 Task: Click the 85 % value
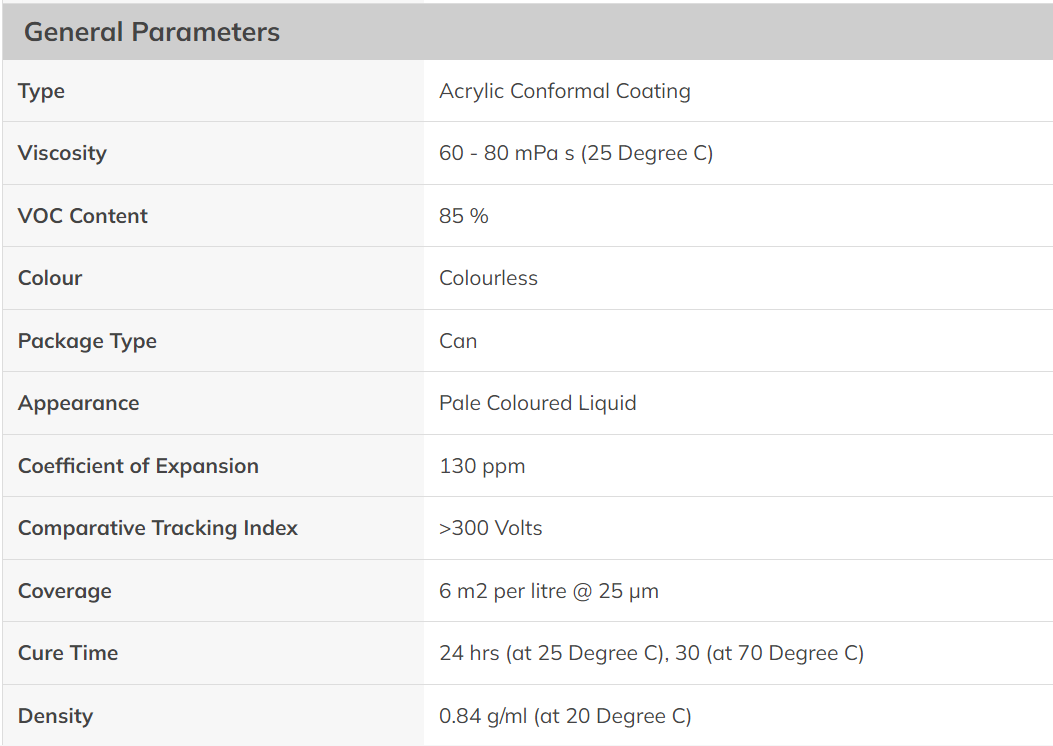coord(463,216)
